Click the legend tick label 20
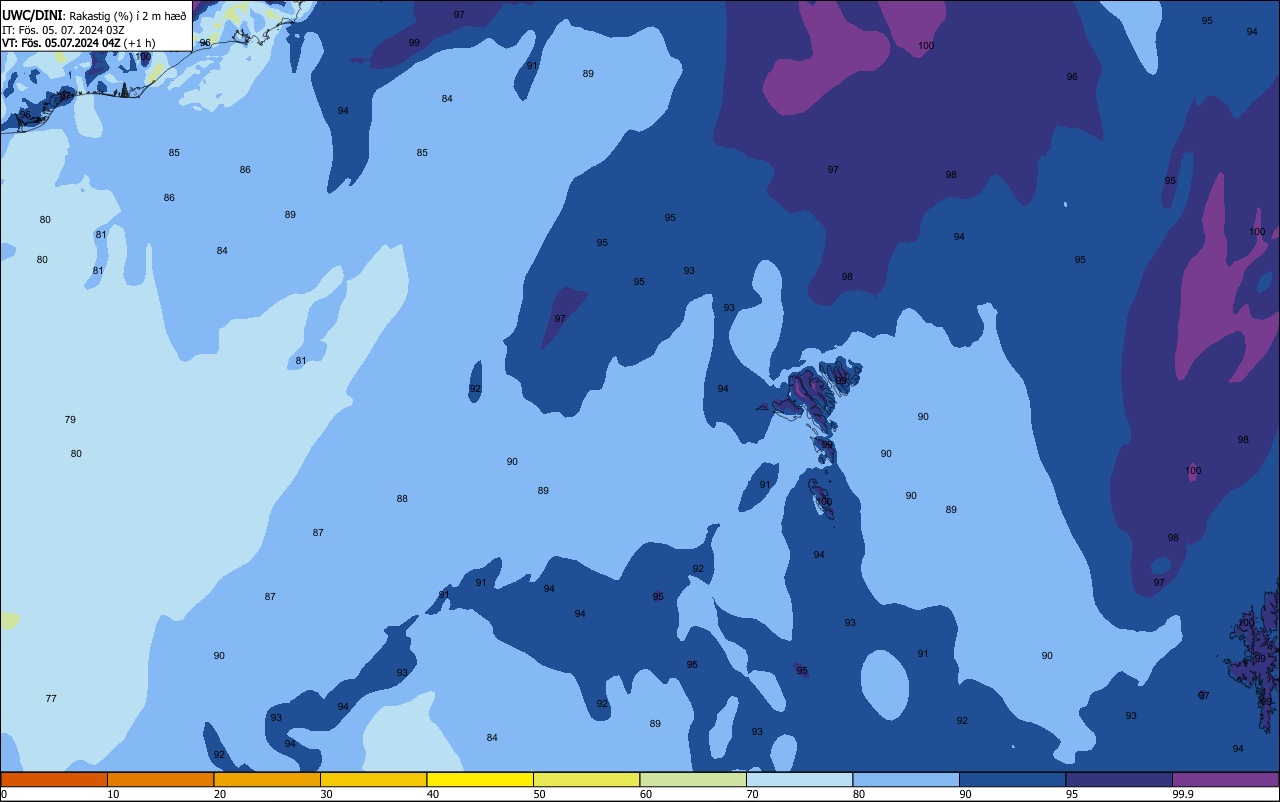1280x802 pixels. click(x=220, y=794)
